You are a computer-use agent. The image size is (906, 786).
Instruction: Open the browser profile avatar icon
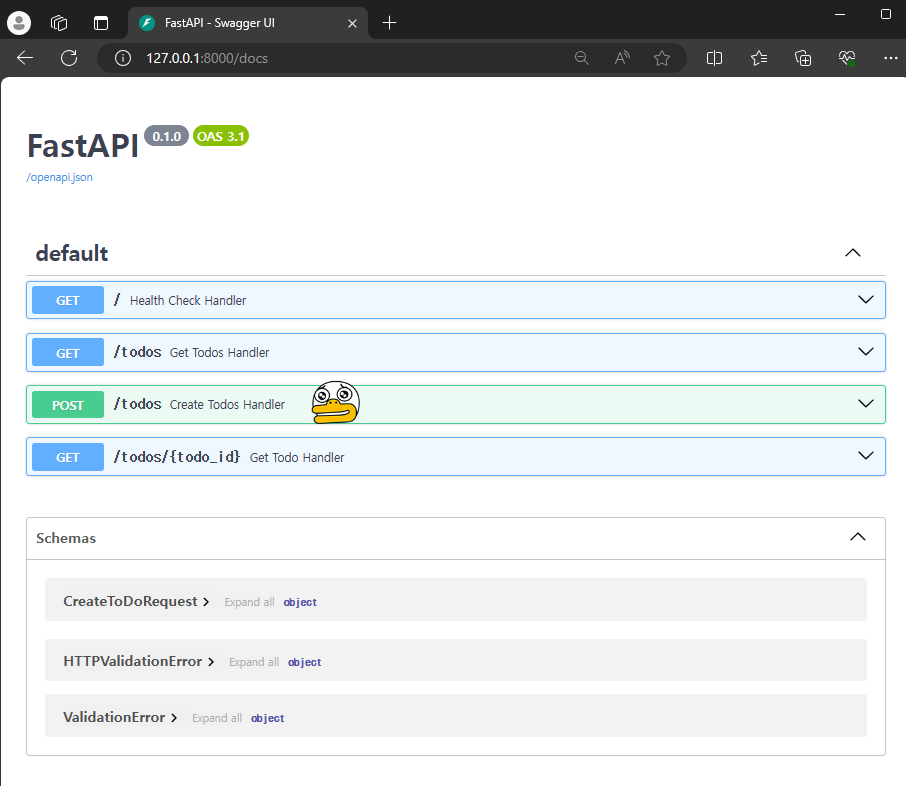click(18, 23)
